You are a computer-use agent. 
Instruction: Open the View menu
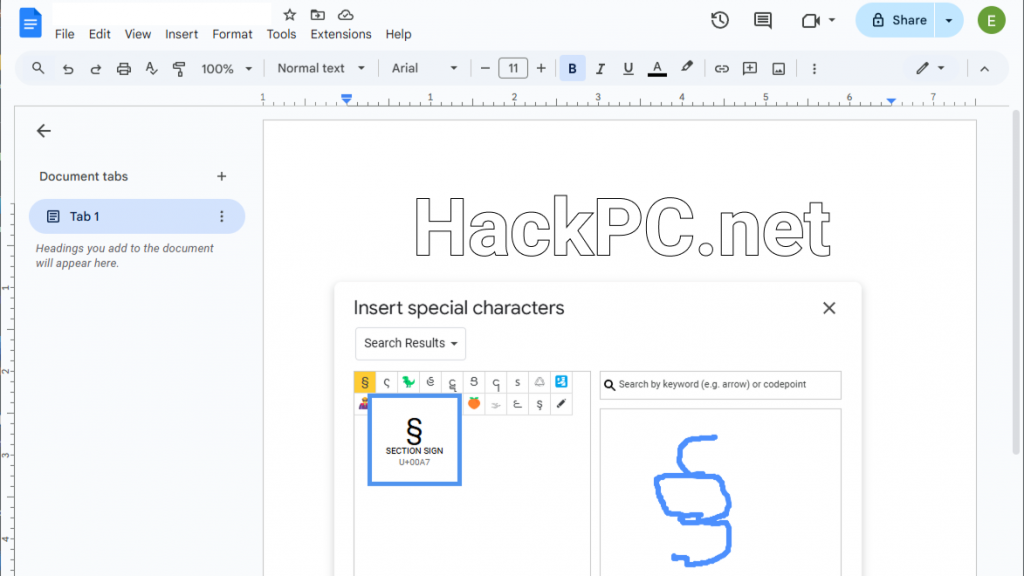click(x=138, y=35)
